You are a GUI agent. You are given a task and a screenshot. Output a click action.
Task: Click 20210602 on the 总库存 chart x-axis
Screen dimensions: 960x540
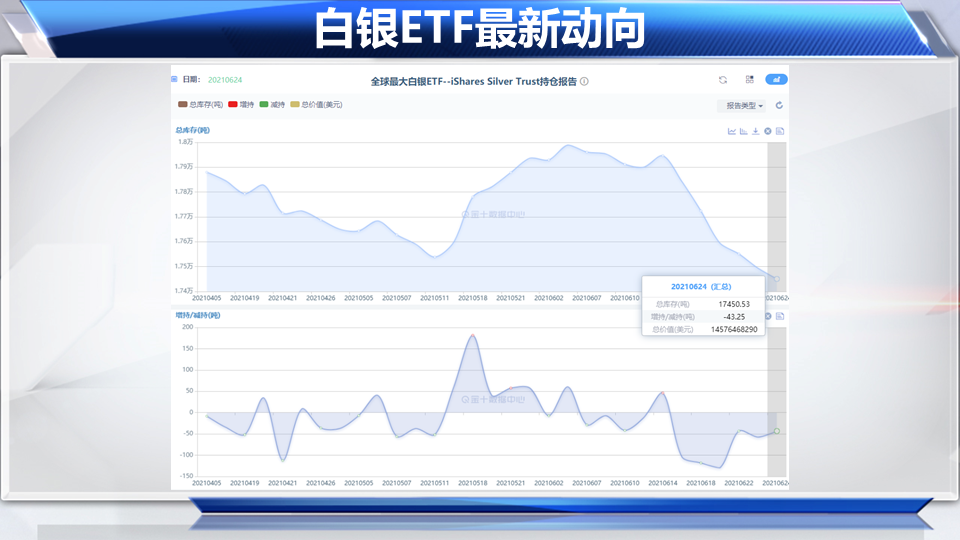click(x=549, y=298)
